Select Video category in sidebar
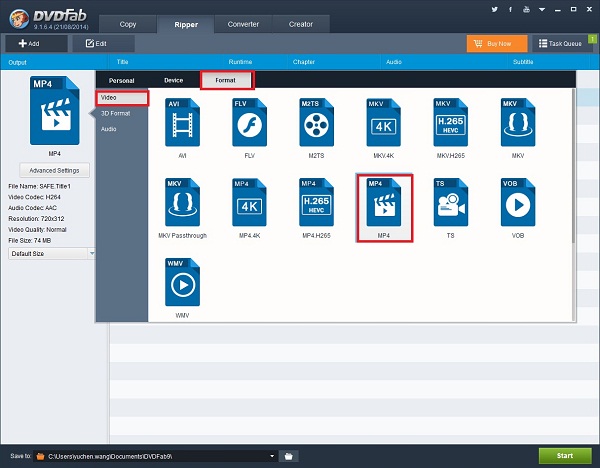Image resolution: width=600 pixels, height=468 pixels. pos(122,98)
